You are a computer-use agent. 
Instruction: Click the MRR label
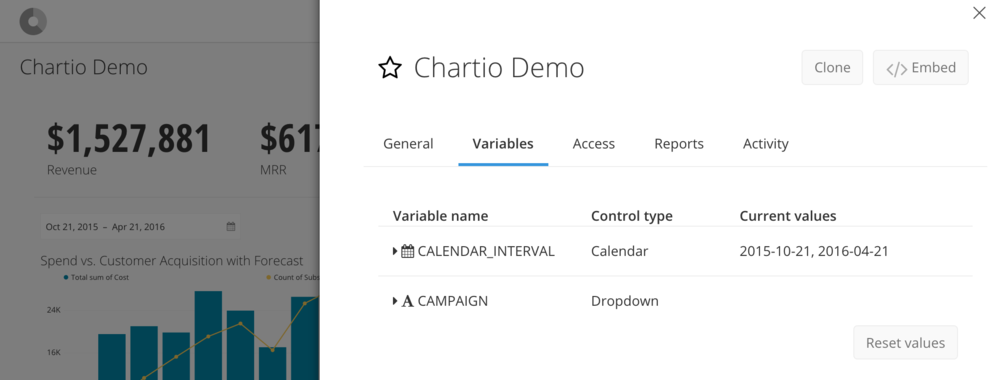point(273,170)
